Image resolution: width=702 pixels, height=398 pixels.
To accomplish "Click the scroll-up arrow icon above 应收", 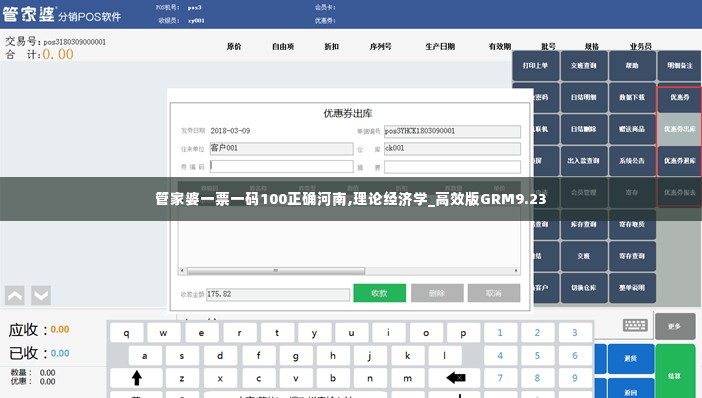I will point(15,295).
